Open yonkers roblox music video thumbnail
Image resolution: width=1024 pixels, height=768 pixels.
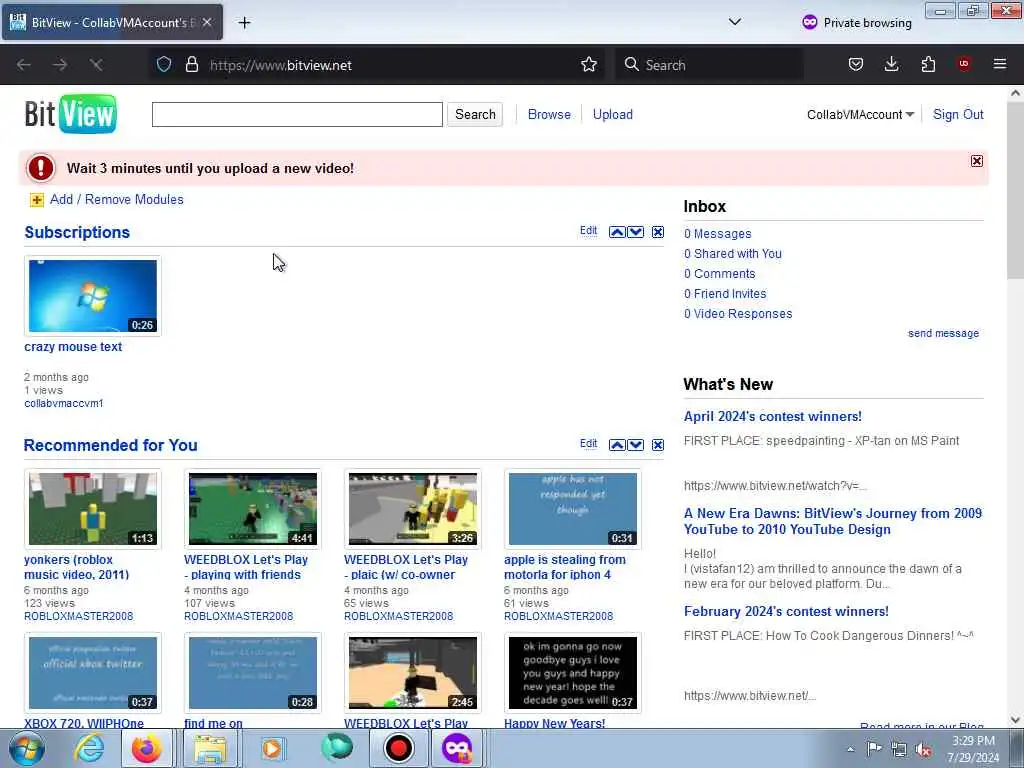coord(93,509)
